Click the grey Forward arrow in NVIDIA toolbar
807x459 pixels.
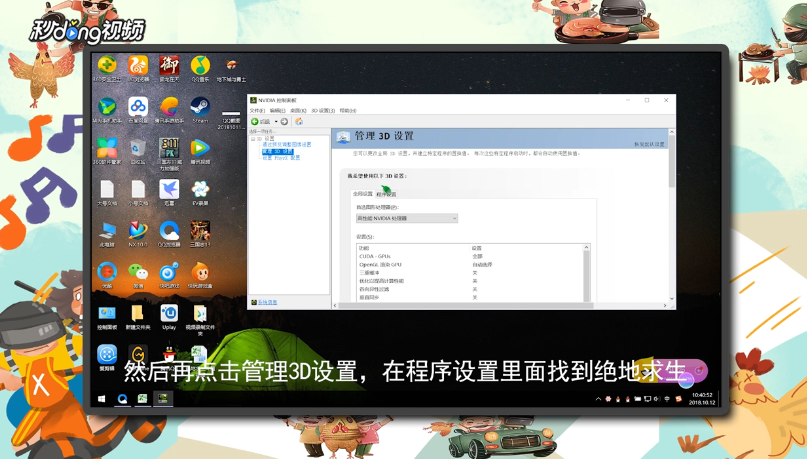(284, 121)
